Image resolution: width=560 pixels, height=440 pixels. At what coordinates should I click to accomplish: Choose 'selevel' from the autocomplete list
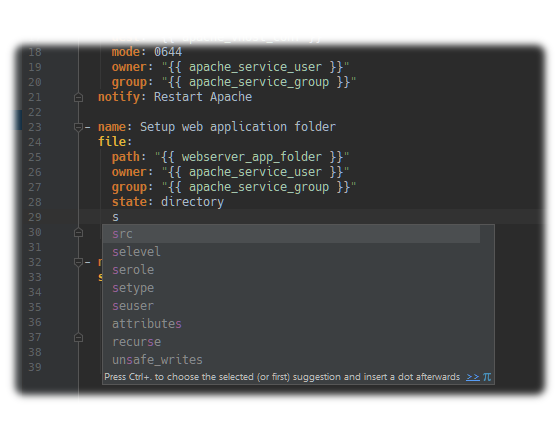(291, 252)
